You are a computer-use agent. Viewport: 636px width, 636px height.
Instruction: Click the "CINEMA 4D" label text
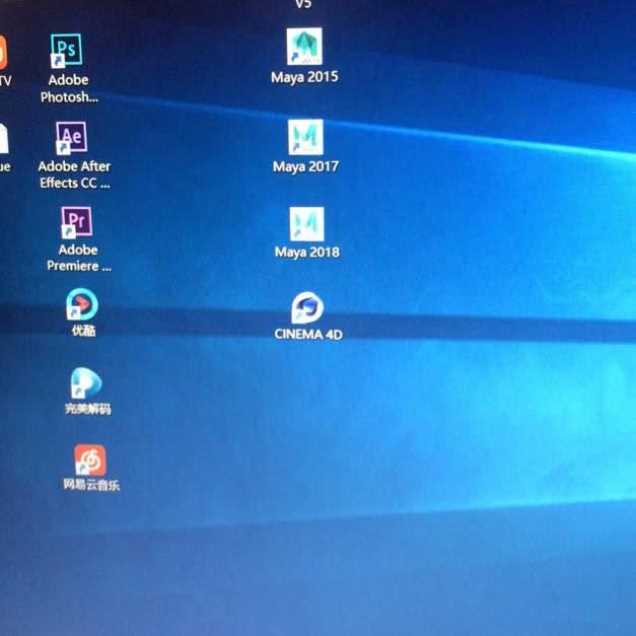tap(308, 334)
